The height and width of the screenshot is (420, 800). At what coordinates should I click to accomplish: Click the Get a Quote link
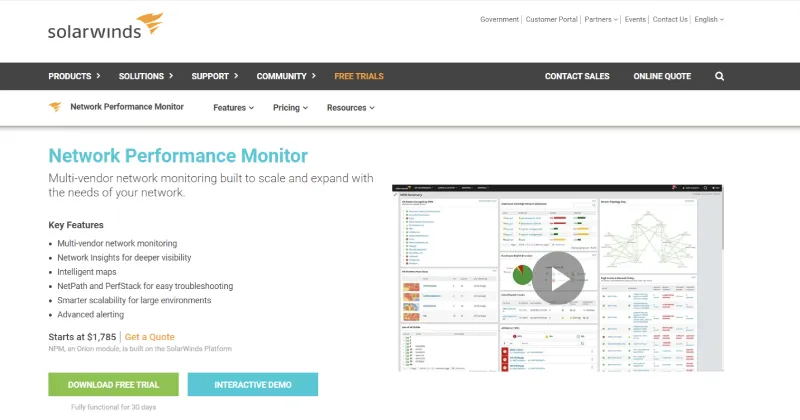(x=149, y=337)
